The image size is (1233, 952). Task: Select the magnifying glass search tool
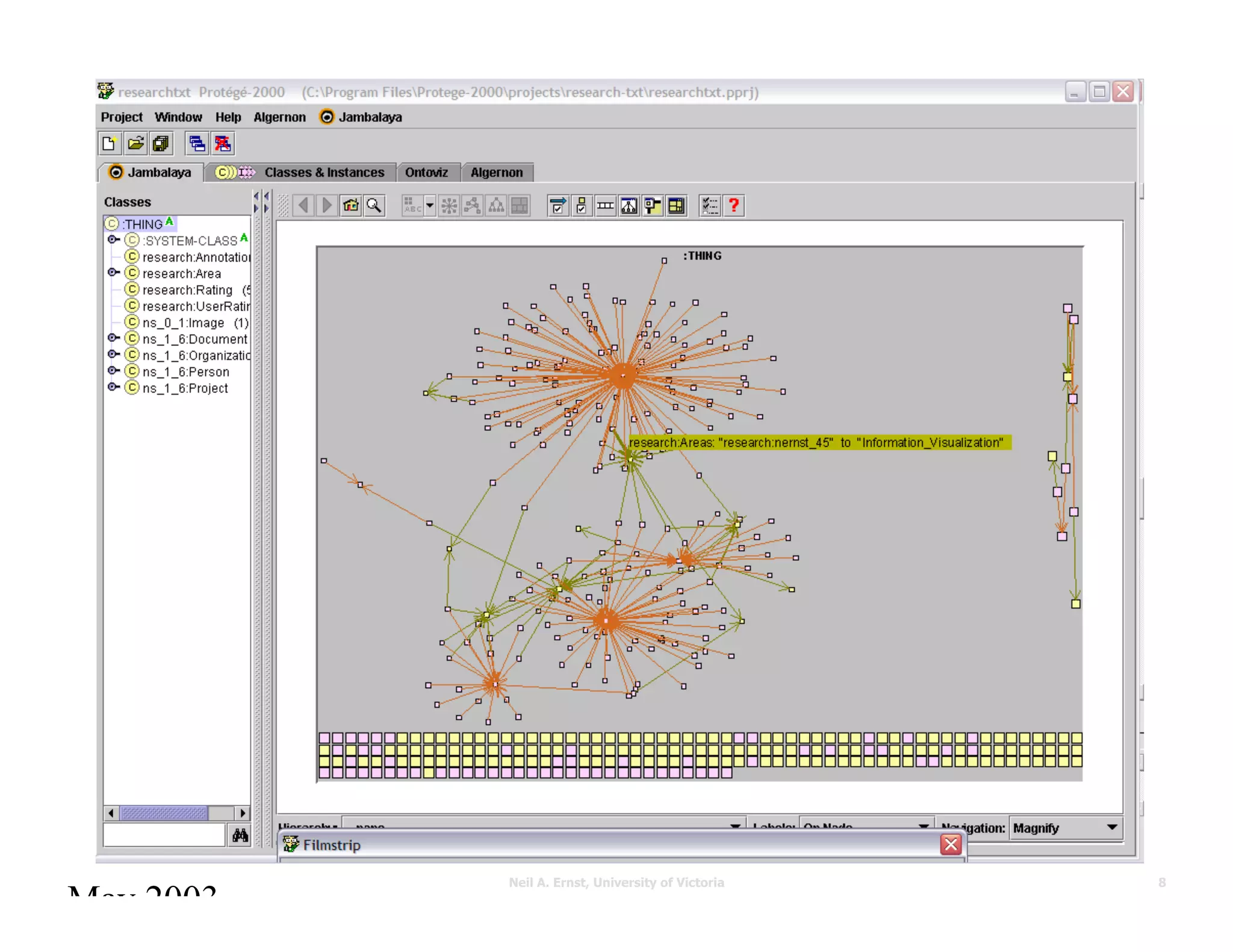374,206
